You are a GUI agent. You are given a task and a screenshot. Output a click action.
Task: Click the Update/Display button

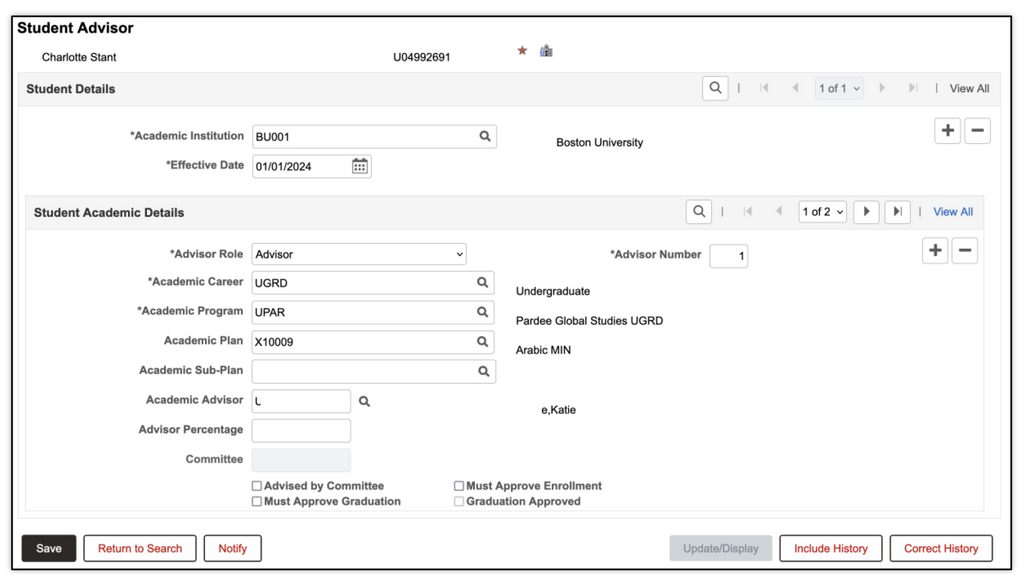coord(721,548)
